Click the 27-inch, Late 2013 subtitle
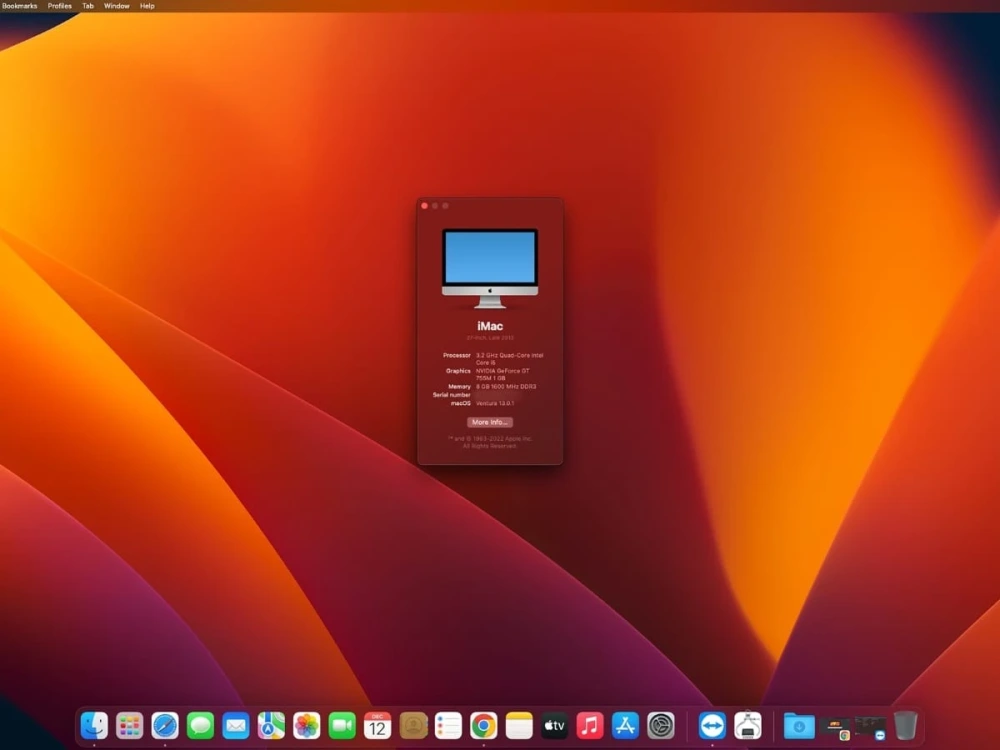This screenshot has height=750, width=1000. pos(490,338)
